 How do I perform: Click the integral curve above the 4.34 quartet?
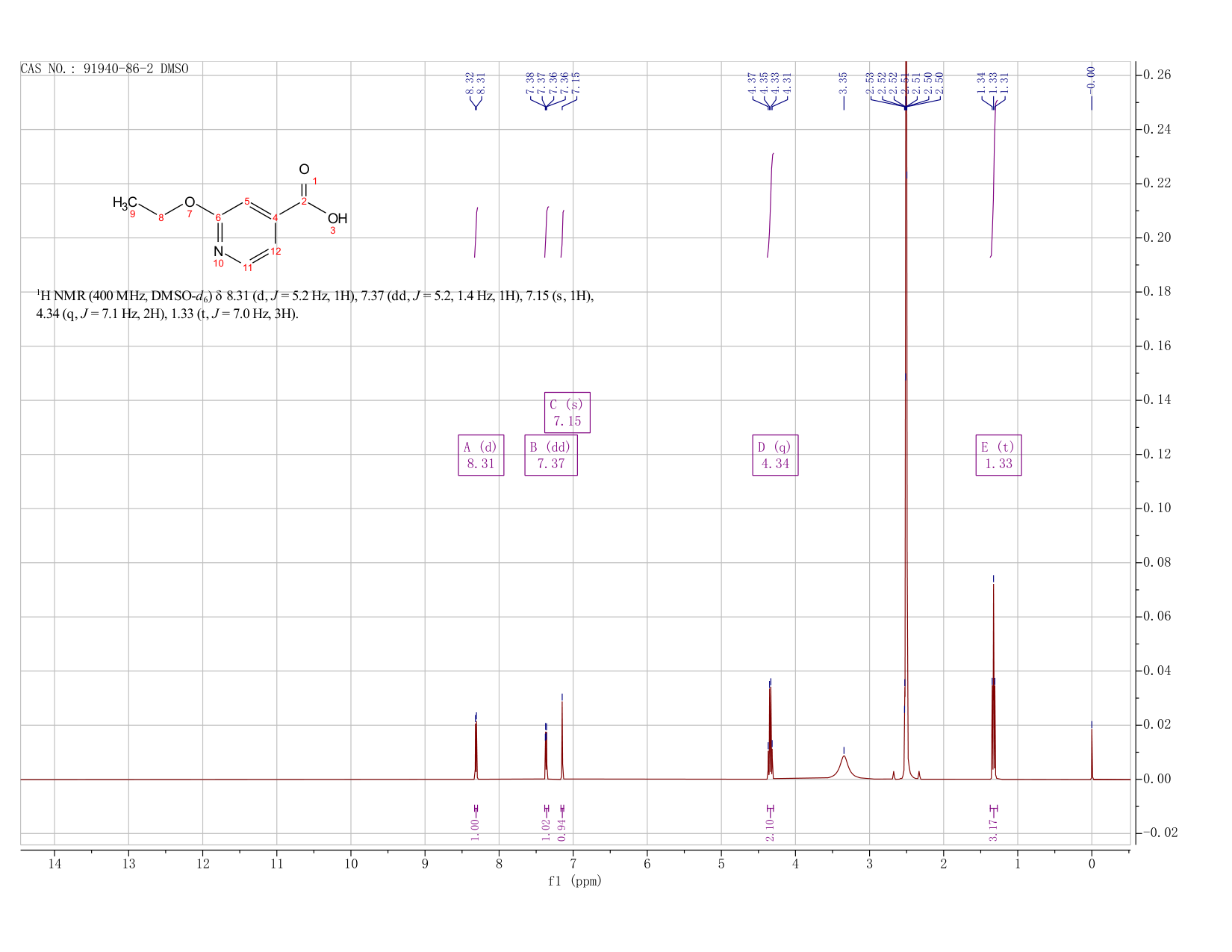coord(770,205)
